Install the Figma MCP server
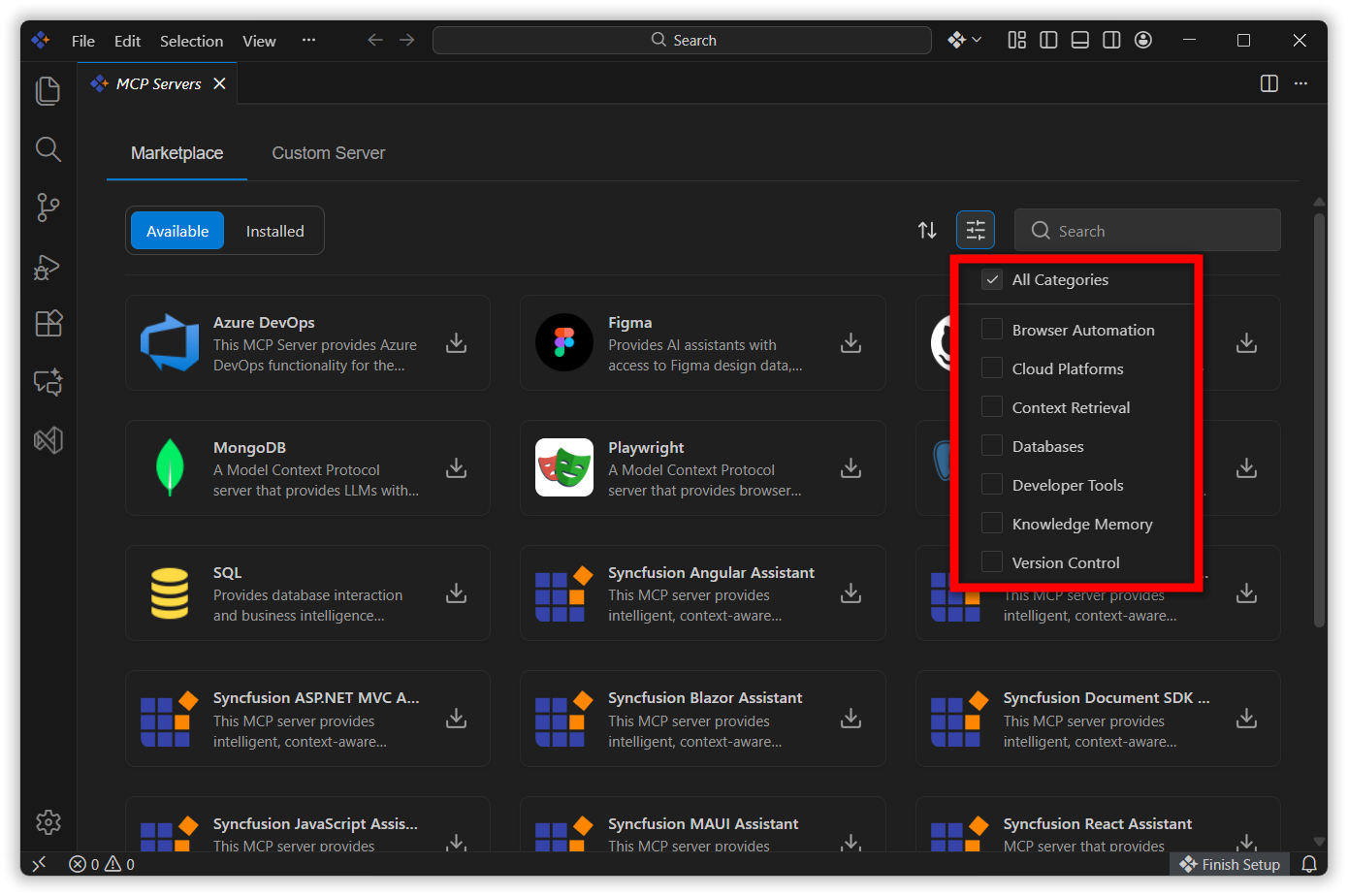The height and width of the screenshot is (896, 1348). [851, 343]
